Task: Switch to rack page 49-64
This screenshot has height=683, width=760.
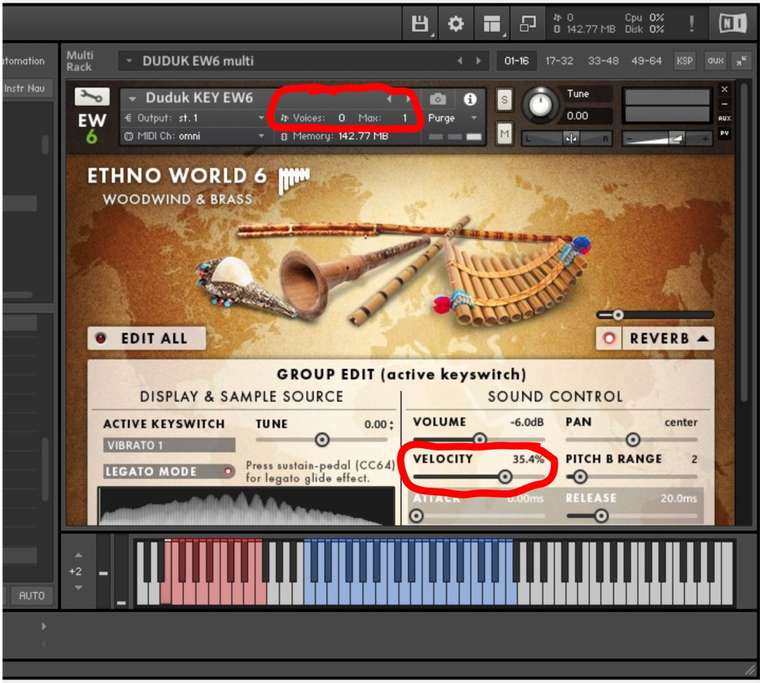Action: pyautogui.click(x=646, y=61)
